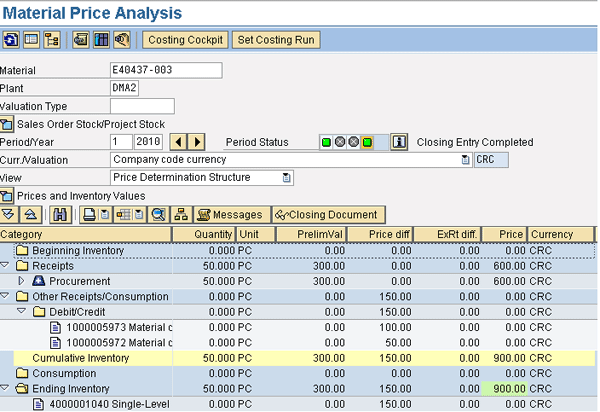Click the Find binoculars icon in grid toolbar
Screen dimensions: 600x412
coord(62,215)
